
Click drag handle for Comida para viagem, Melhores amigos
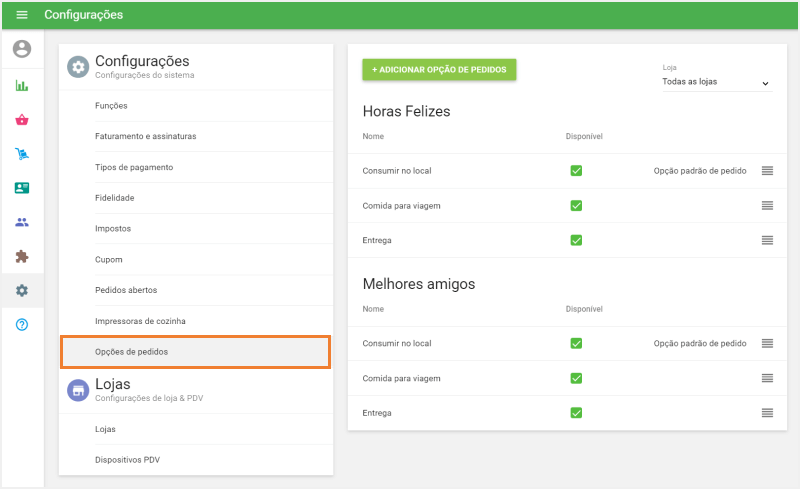[767, 378]
